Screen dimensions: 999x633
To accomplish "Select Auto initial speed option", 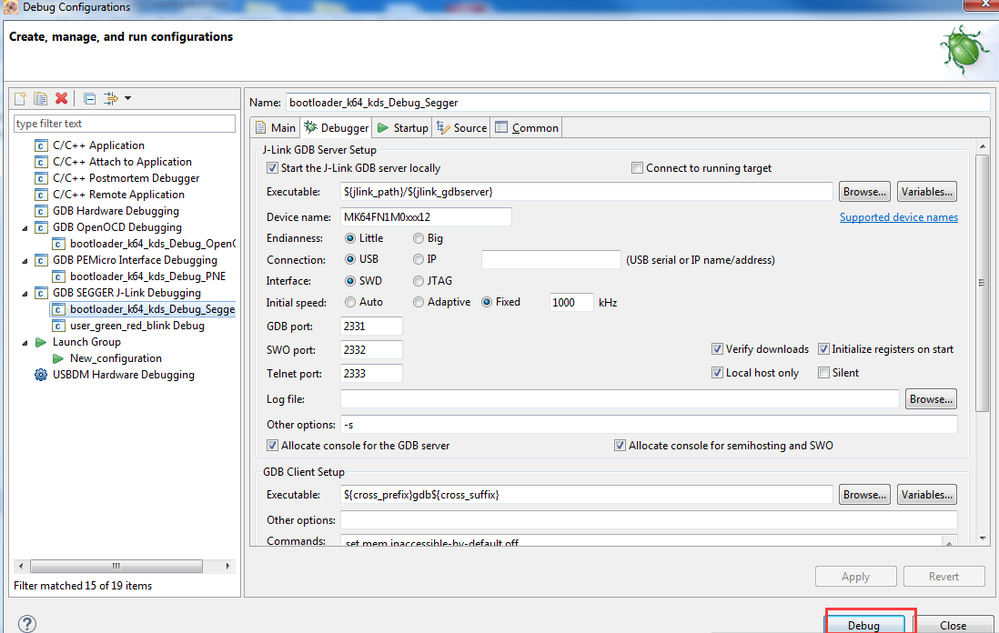I will click(350, 302).
